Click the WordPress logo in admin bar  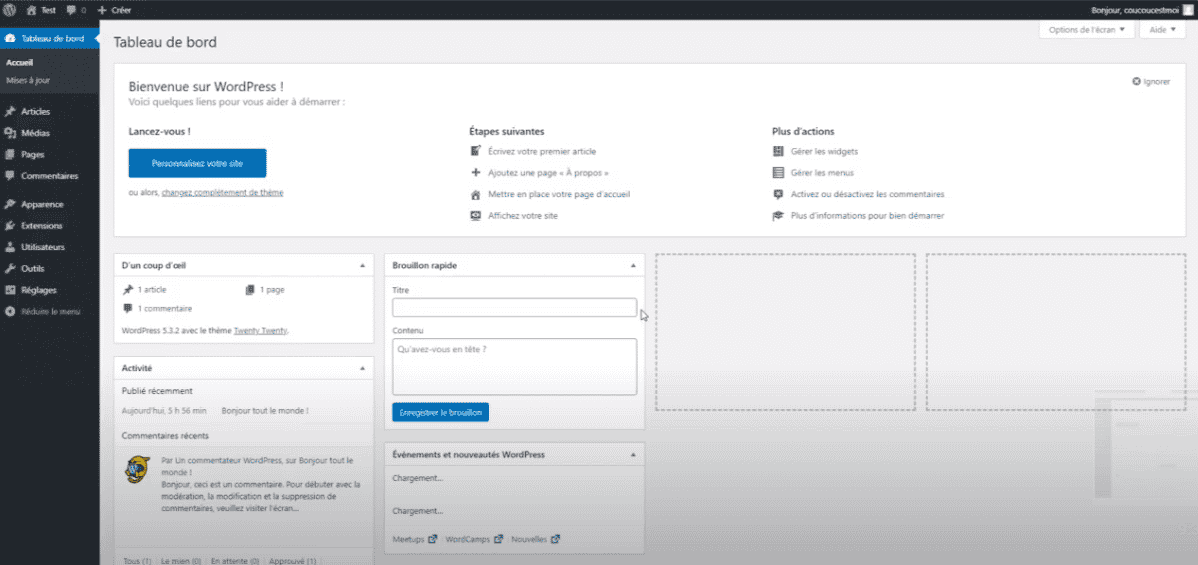(x=9, y=10)
